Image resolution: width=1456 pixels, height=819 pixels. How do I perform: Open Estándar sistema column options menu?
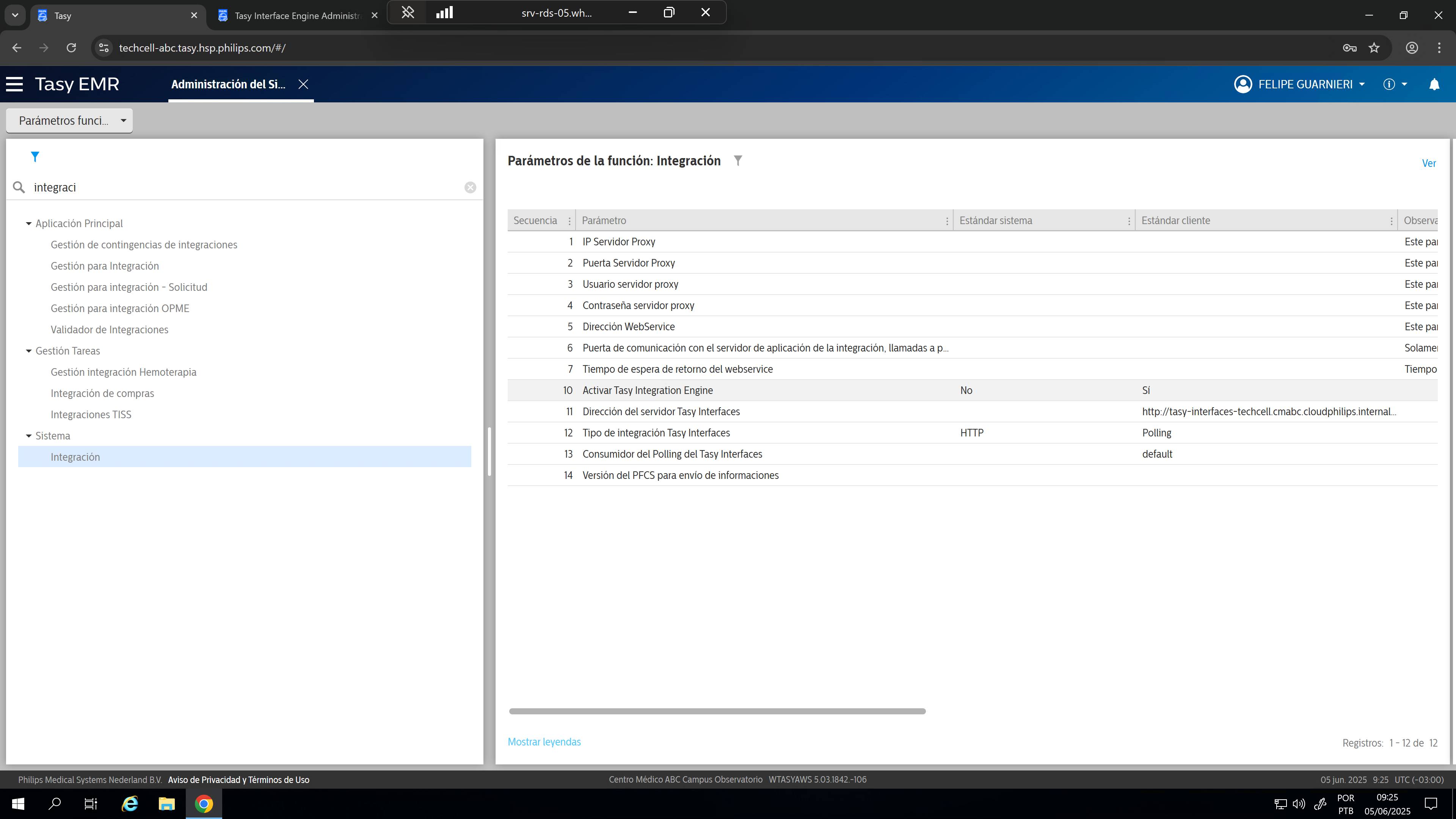click(x=1129, y=221)
